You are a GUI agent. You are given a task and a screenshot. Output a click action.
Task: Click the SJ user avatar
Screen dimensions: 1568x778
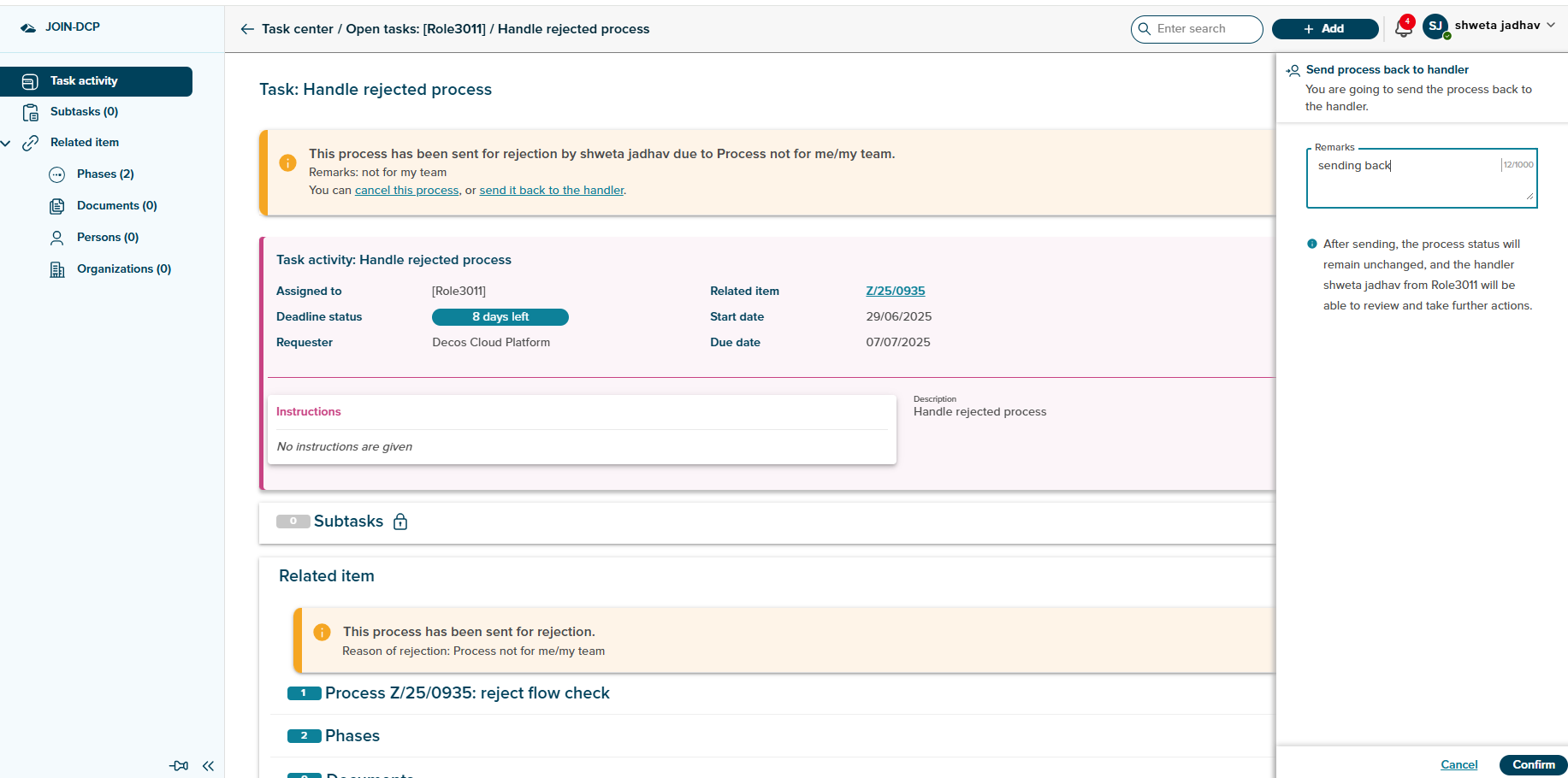point(1435,27)
